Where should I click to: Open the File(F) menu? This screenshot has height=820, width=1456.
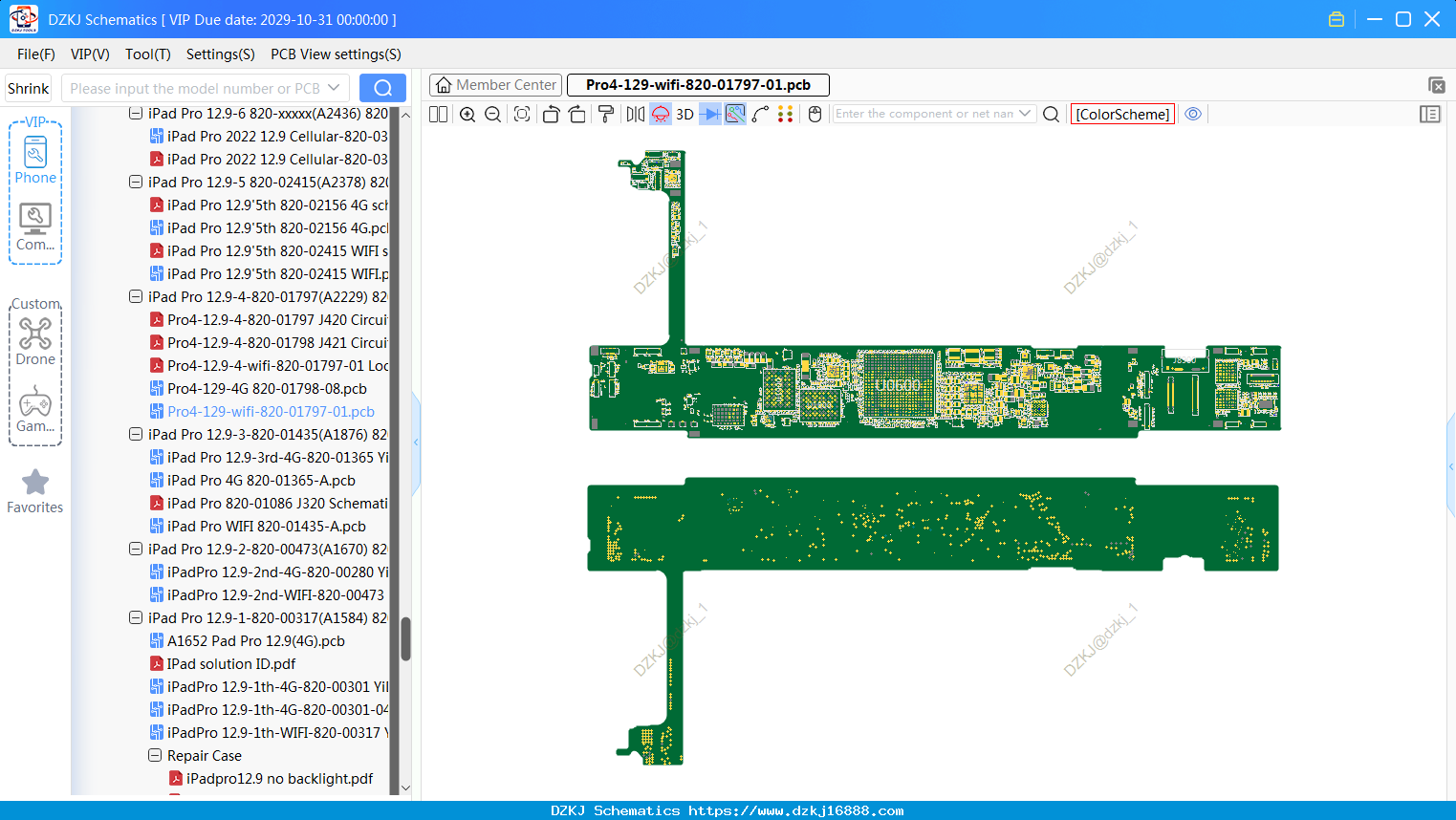click(x=36, y=54)
